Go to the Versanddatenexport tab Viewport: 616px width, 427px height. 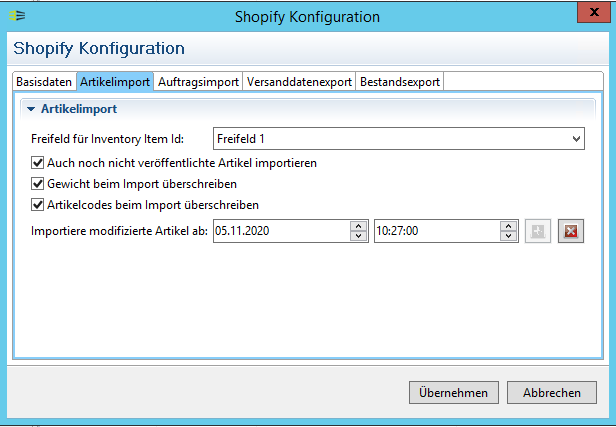point(299,82)
